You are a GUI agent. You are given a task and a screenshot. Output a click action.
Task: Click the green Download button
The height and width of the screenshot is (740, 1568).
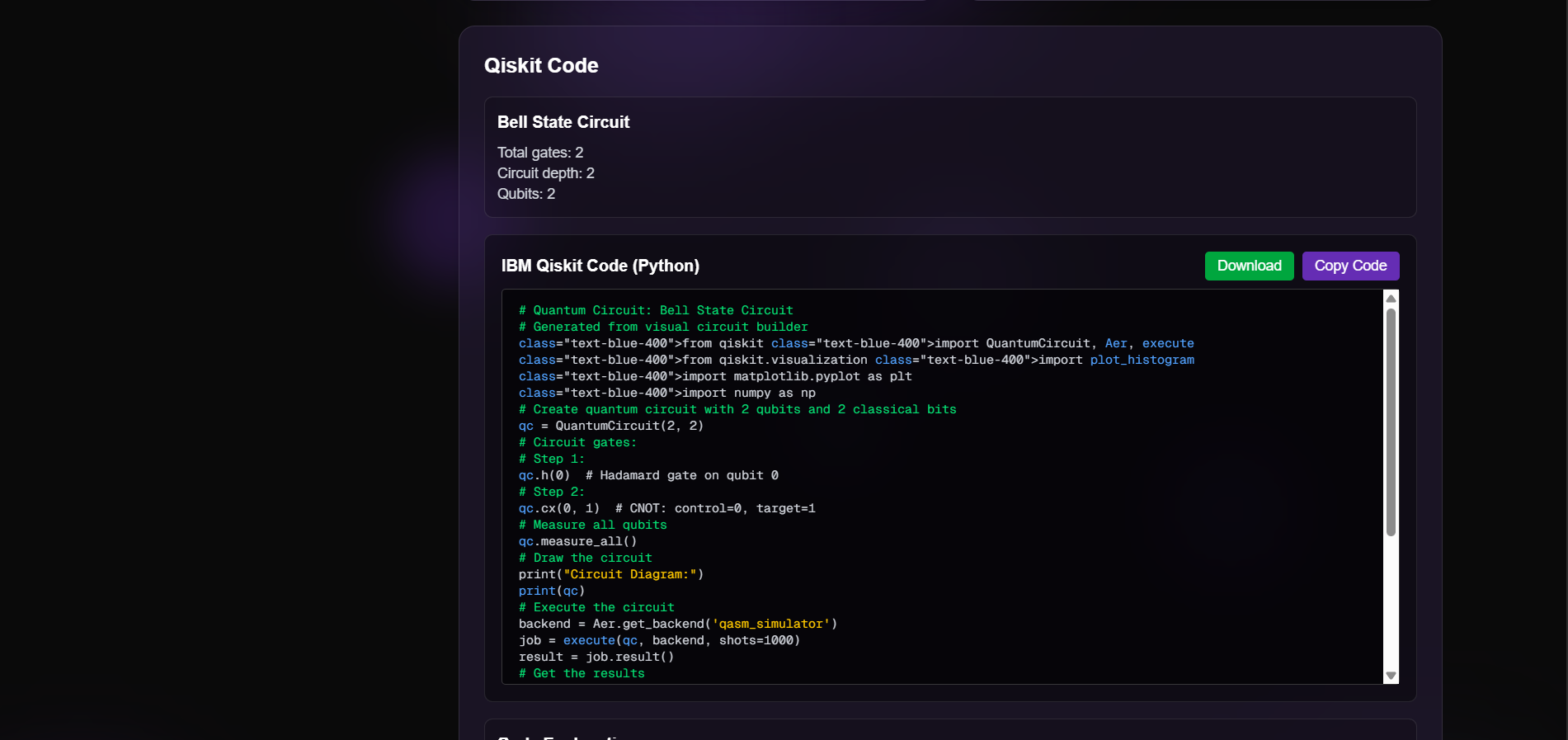coord(1249,266)
